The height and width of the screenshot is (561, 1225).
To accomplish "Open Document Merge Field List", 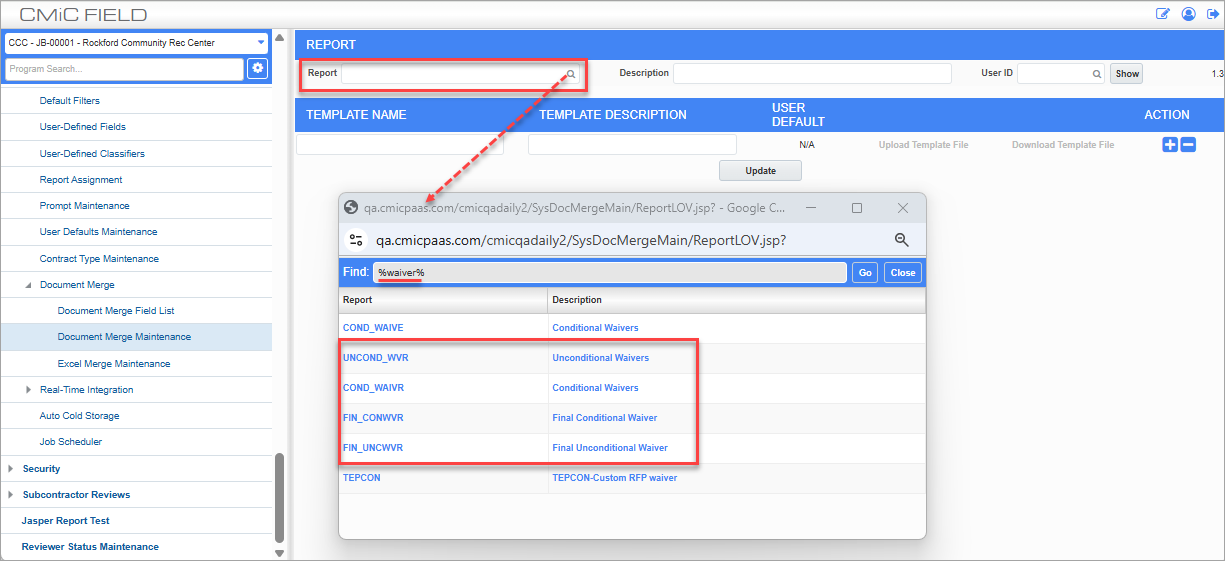I will [116, 311].
